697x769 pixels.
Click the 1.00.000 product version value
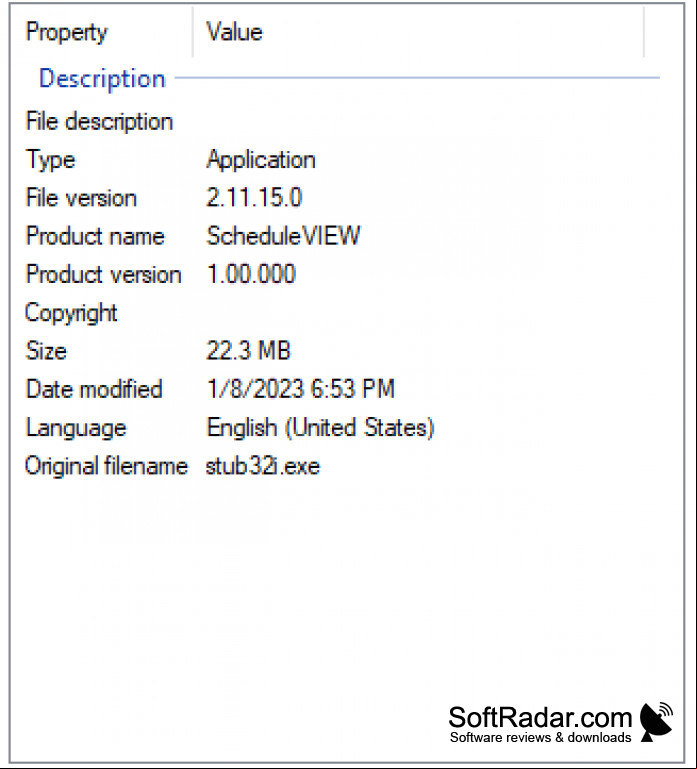(x=251, y=274)
